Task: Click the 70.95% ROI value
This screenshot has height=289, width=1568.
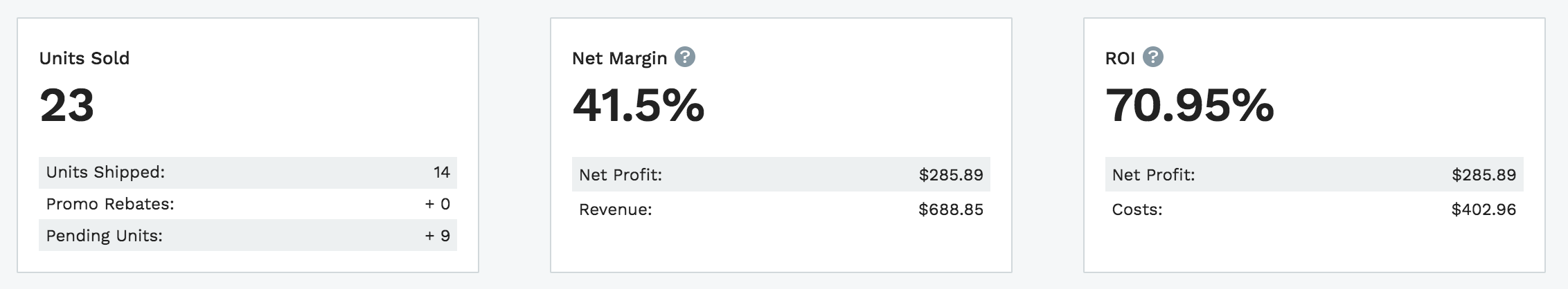Action: [1190, 106]
